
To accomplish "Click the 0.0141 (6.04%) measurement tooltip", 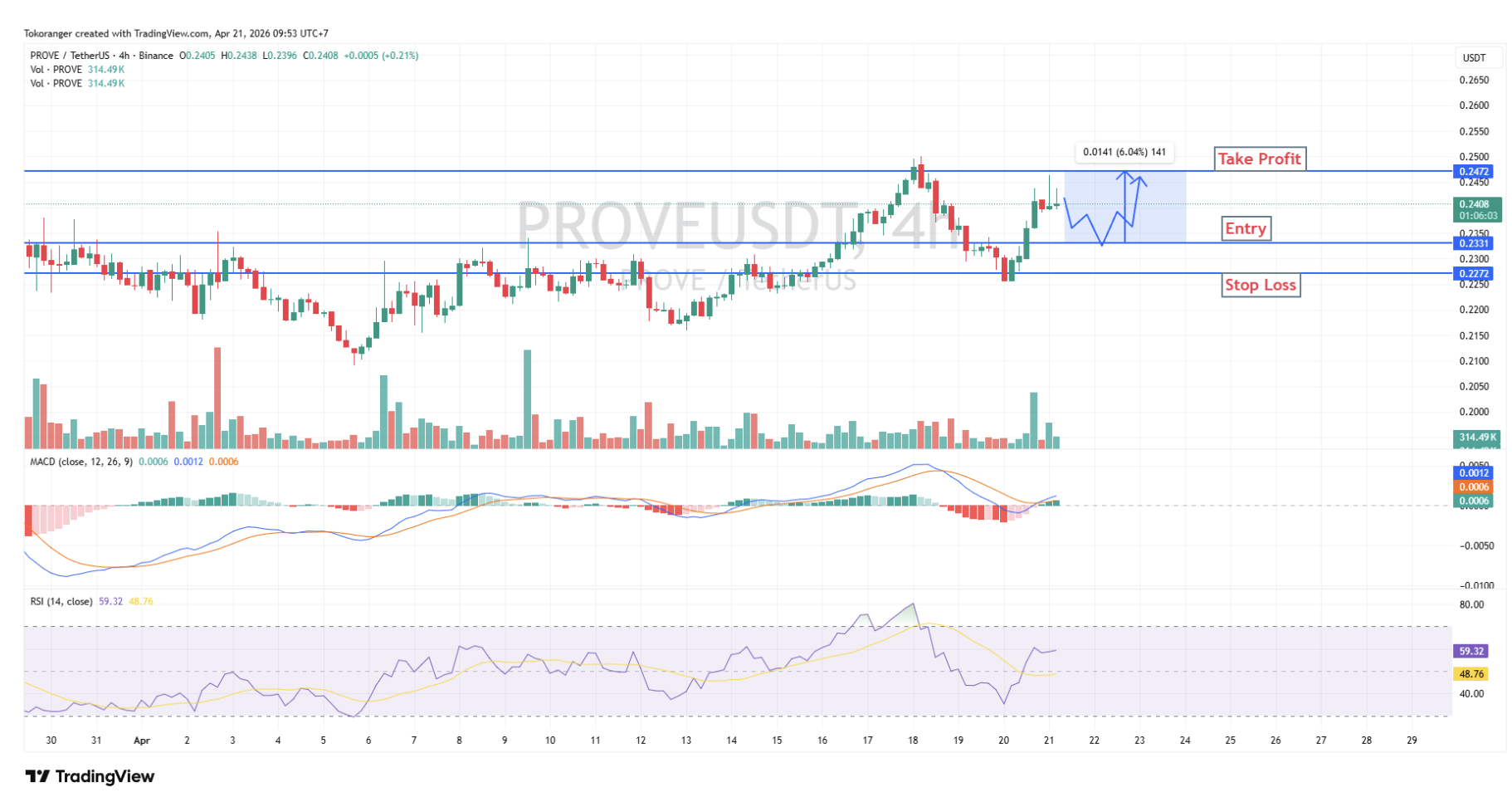I will click(1124, 152).
